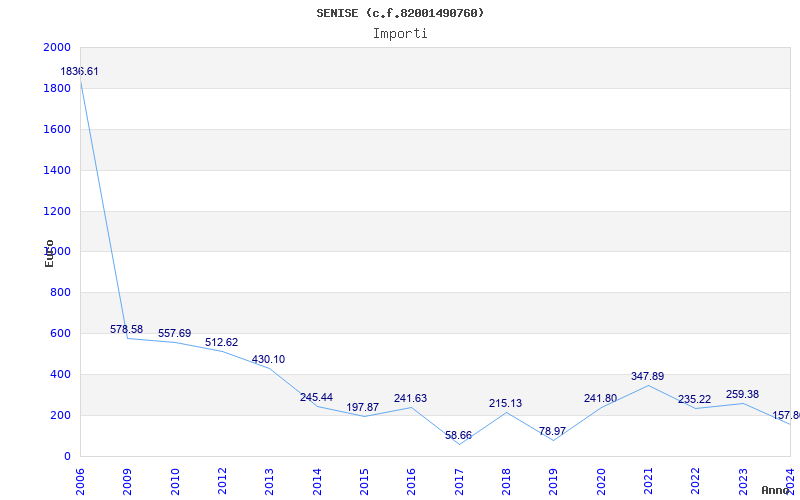Click the Importi subtitle

[x=400, y=34]
